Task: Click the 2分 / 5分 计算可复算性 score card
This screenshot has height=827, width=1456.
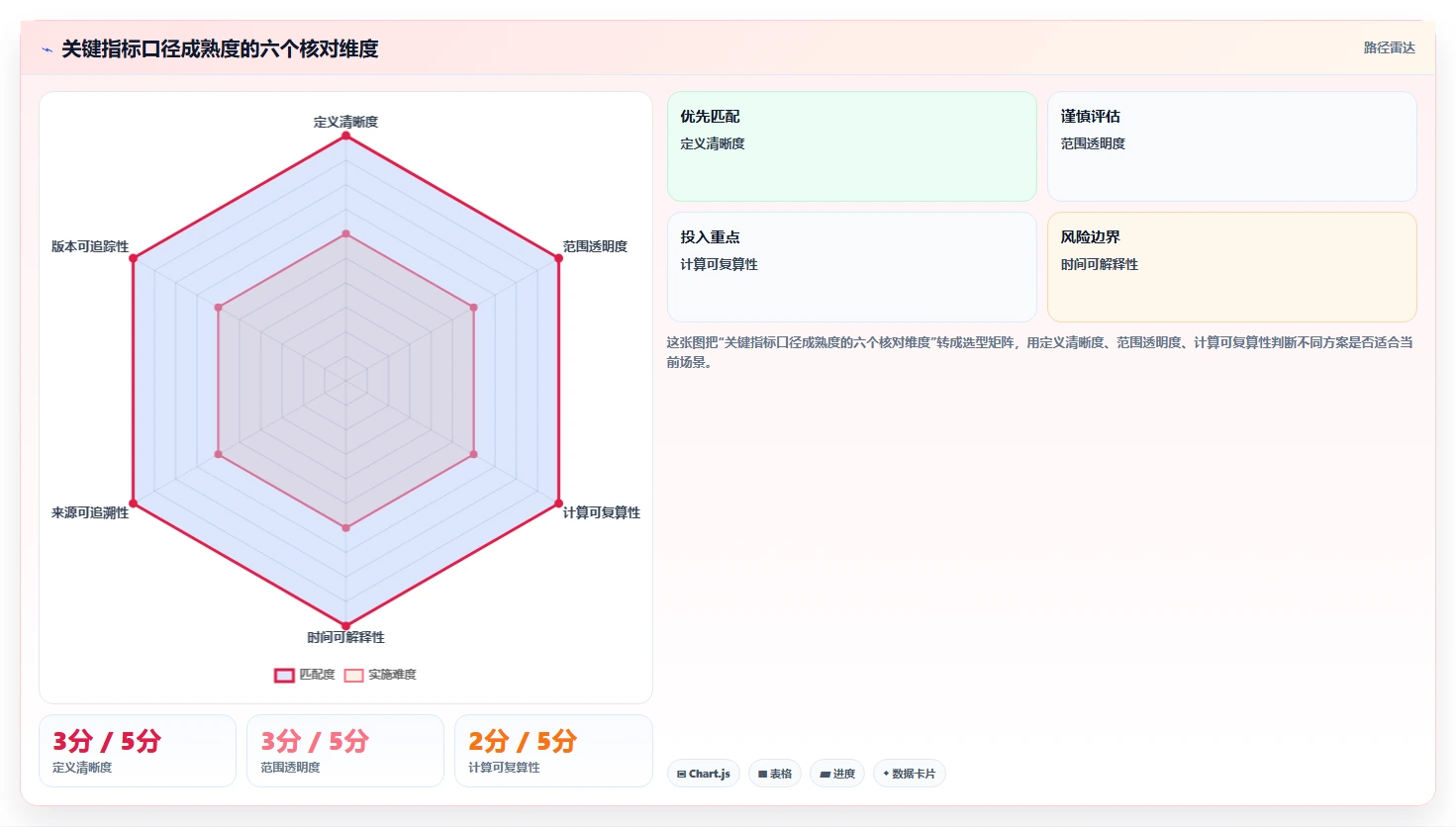Action: (x=553, y=751)
